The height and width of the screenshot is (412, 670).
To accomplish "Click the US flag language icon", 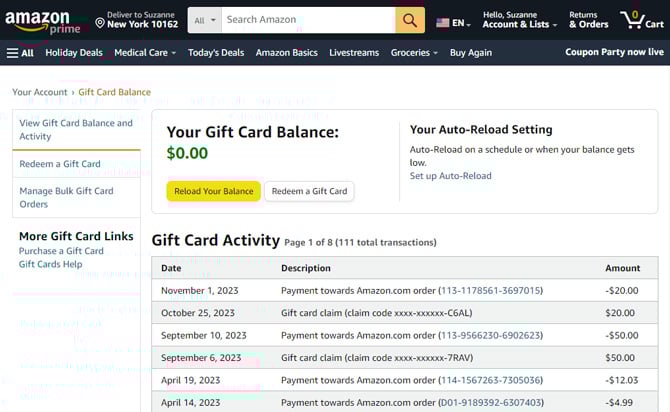I will pos(442,23).
